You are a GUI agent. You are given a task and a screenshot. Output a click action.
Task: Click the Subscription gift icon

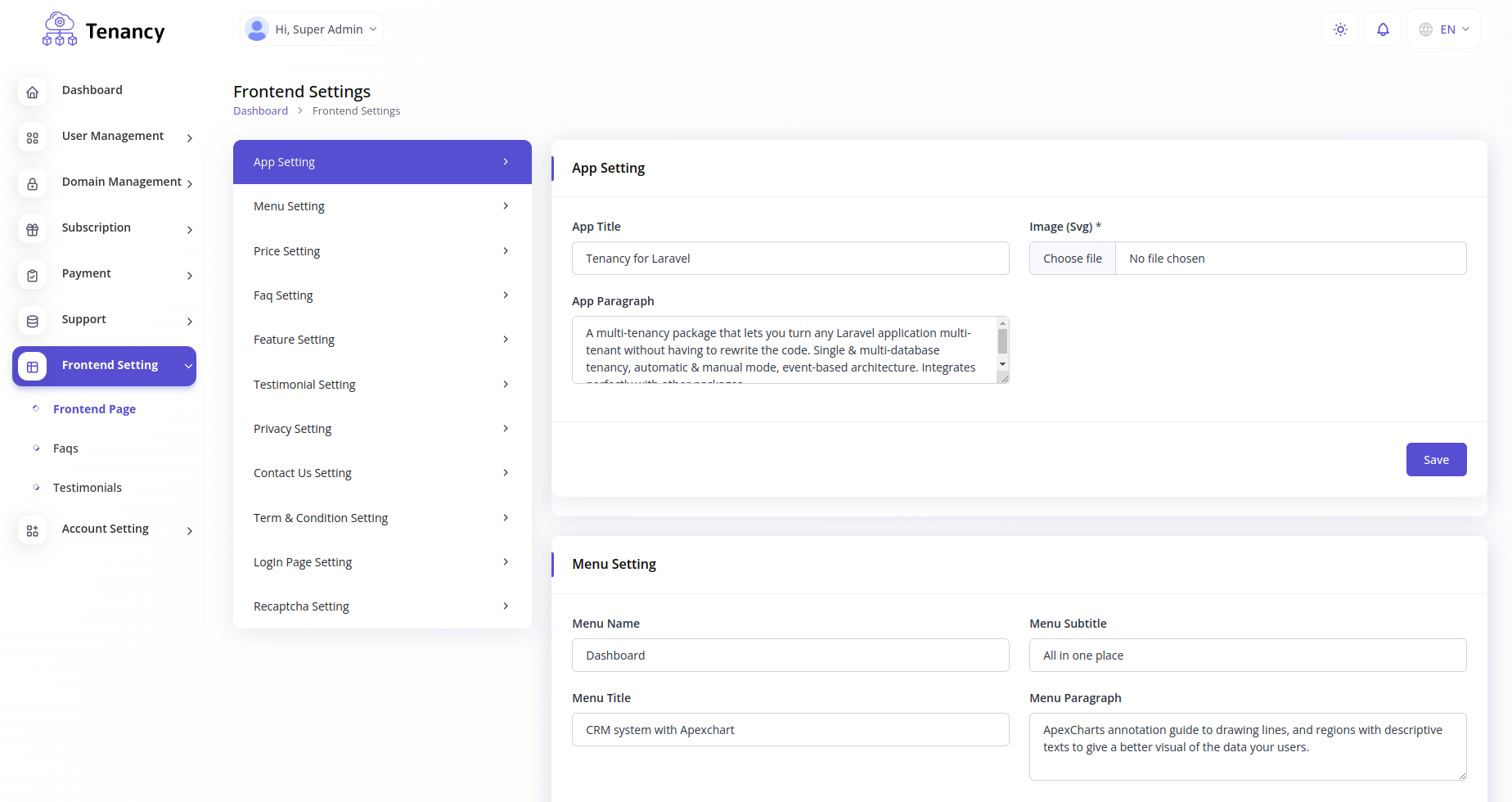tap(33, 230)
